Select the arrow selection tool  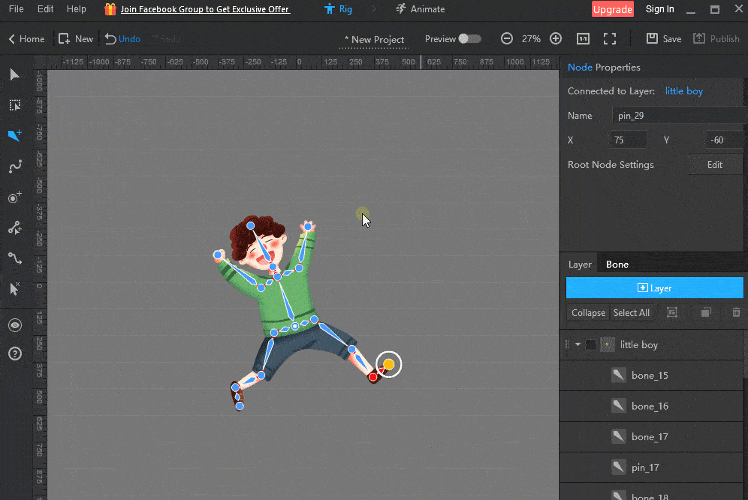tap(14, 75)
